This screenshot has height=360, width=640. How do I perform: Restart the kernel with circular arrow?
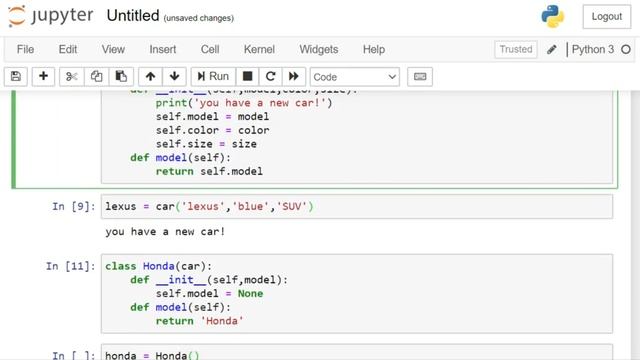tap(270, 76)
